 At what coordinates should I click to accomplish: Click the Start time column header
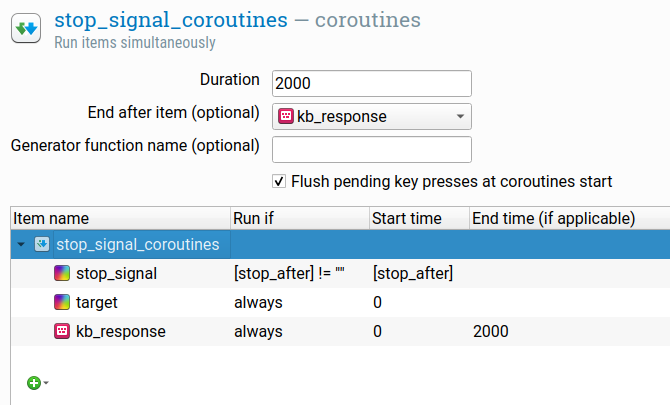(x=419, y=218)
